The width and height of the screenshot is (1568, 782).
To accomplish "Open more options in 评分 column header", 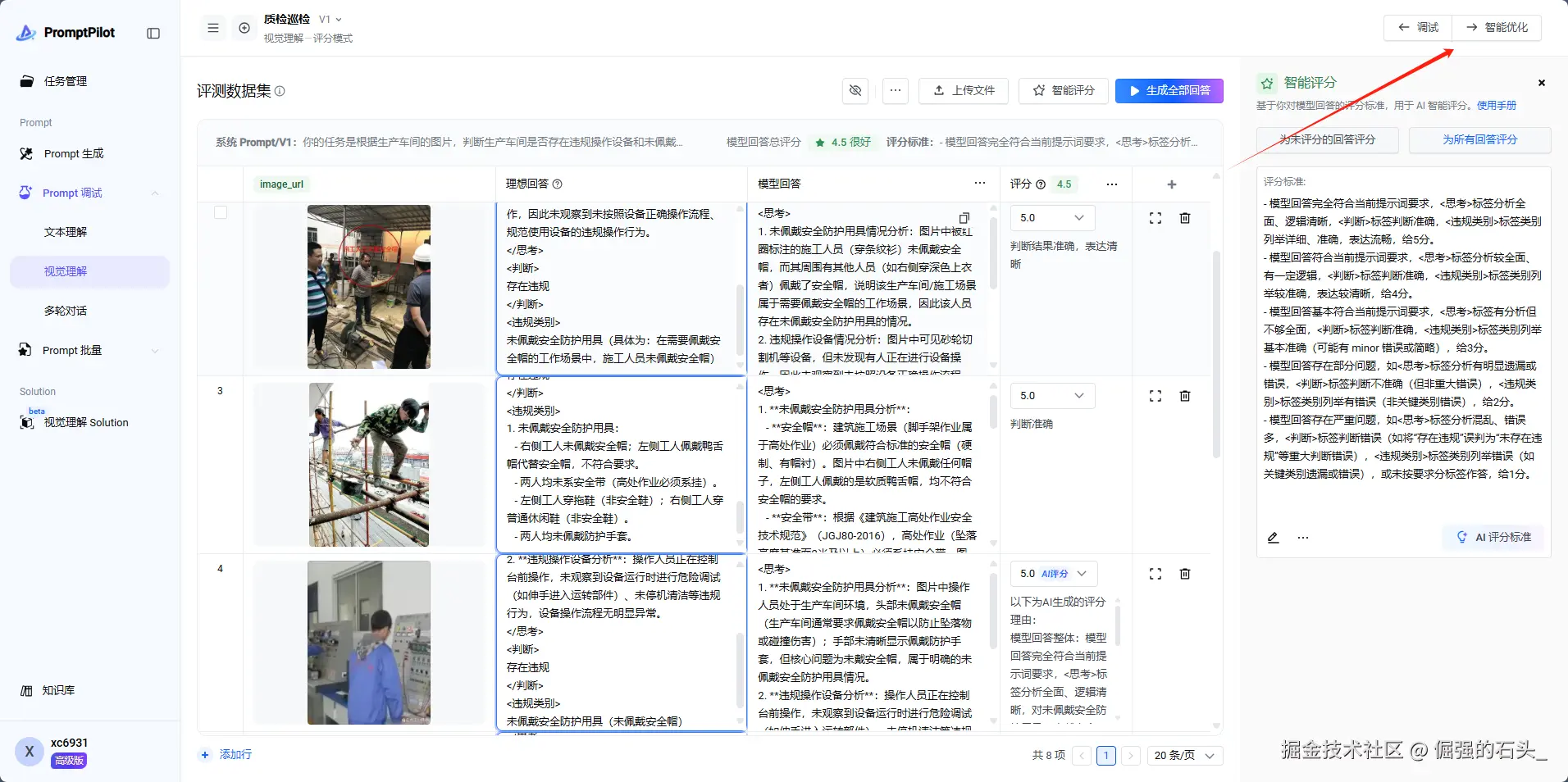I will pos(1112,184).
